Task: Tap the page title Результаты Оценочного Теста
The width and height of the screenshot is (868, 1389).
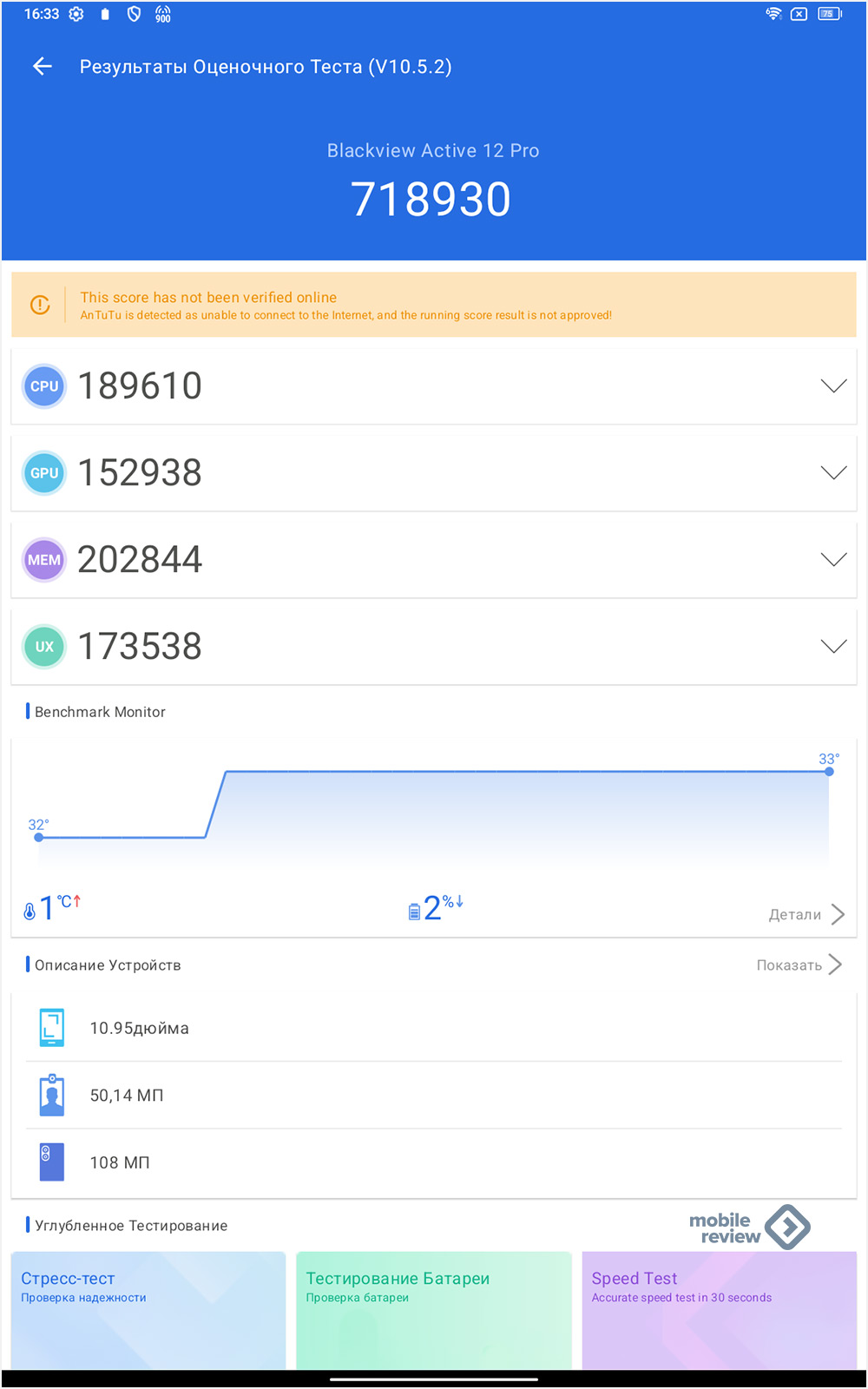Action: click(x=266, y=67)
